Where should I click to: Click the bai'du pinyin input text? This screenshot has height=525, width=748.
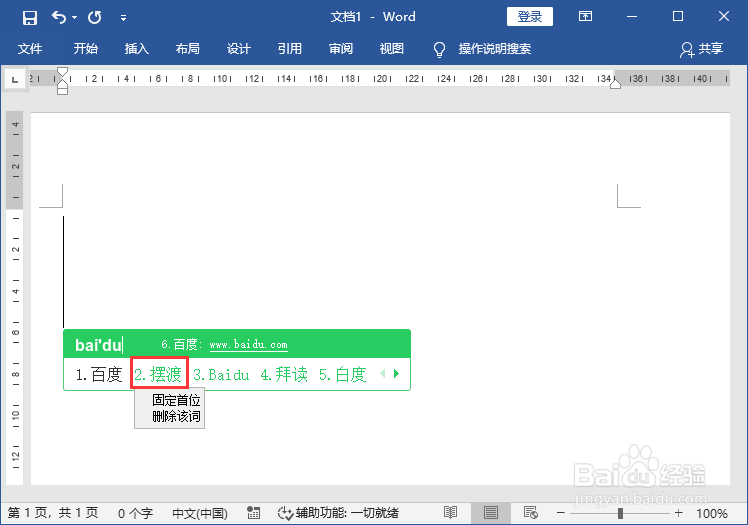click(98, 345)
